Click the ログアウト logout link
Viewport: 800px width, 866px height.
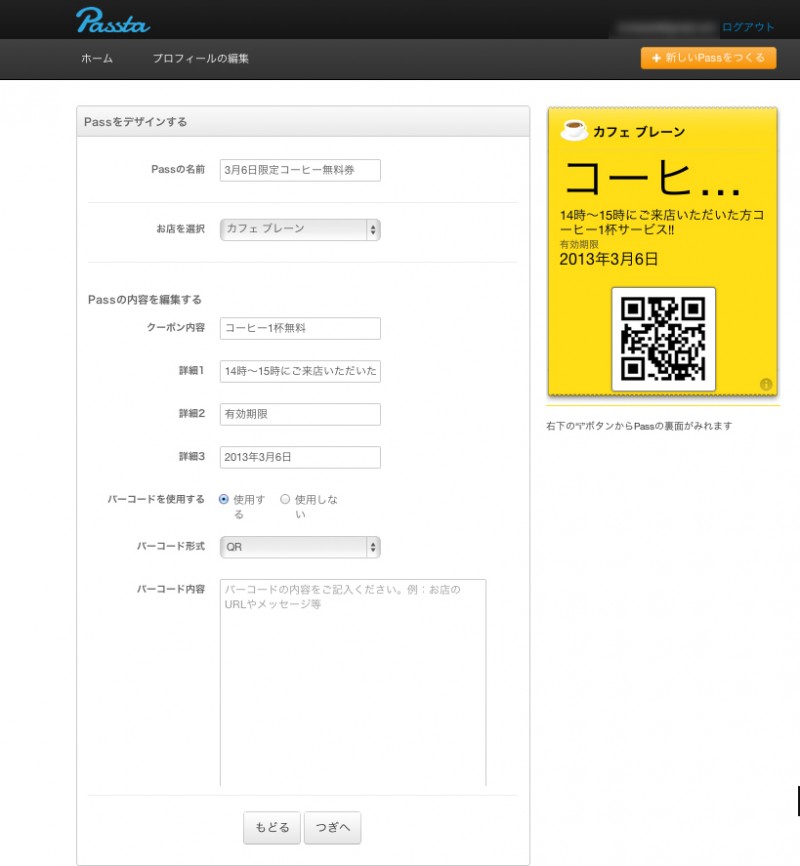(x=748, y=27)
